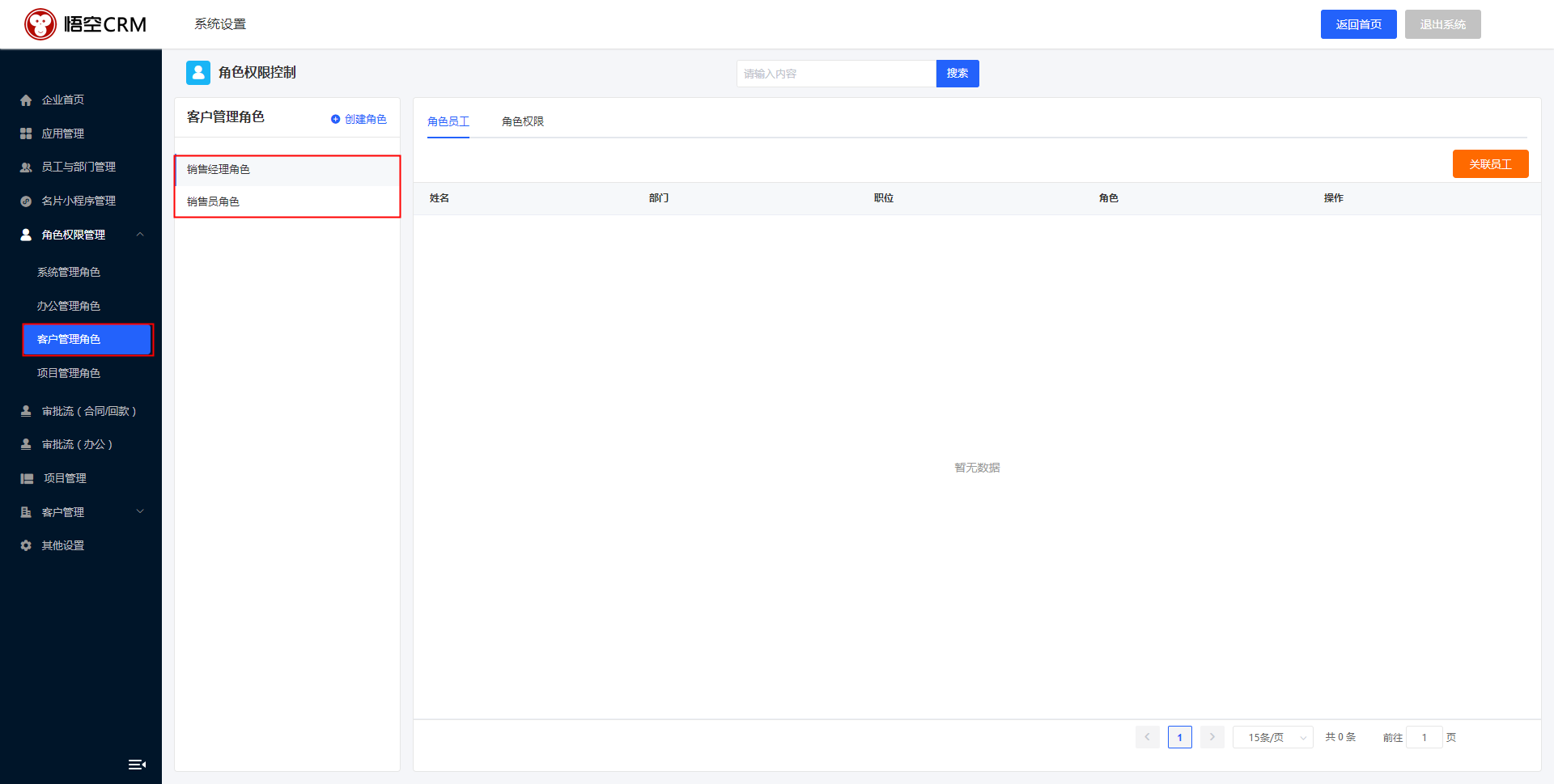Click the 角色 column header
The image size is (1554, 784).
(1109, 198)
